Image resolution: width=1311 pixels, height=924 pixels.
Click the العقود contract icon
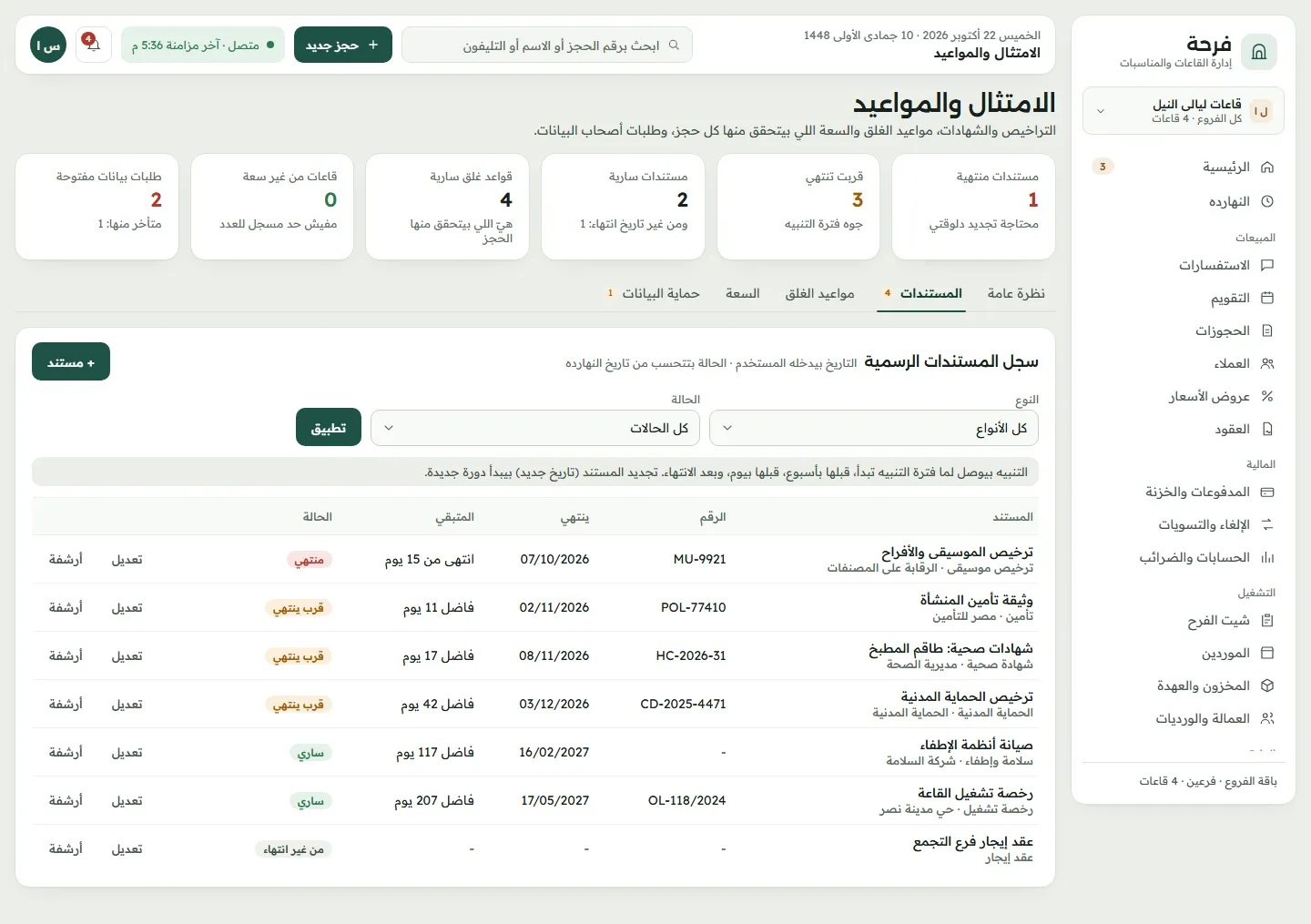pos(1266,430)
